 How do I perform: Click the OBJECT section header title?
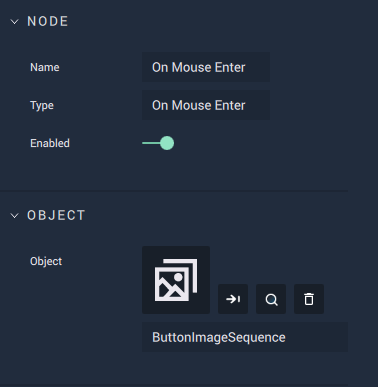[x=56, y=216]
